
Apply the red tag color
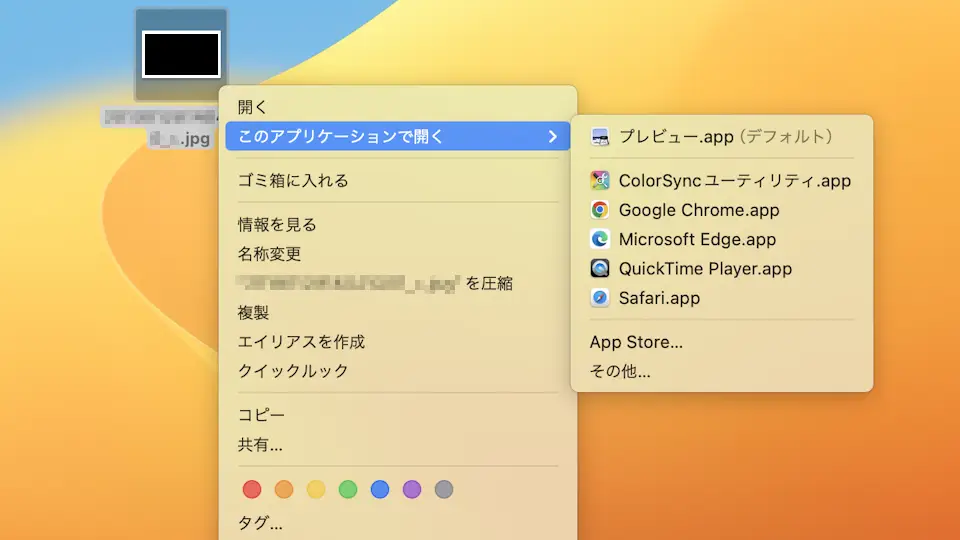point(252,489)
